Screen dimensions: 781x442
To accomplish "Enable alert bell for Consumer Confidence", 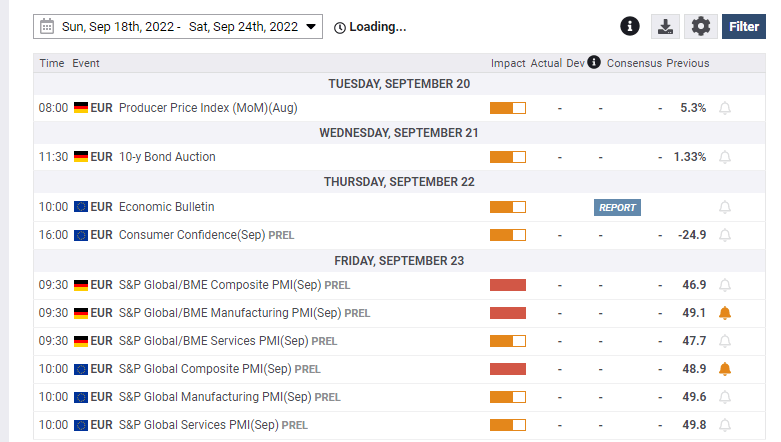I will coord(725,235).
